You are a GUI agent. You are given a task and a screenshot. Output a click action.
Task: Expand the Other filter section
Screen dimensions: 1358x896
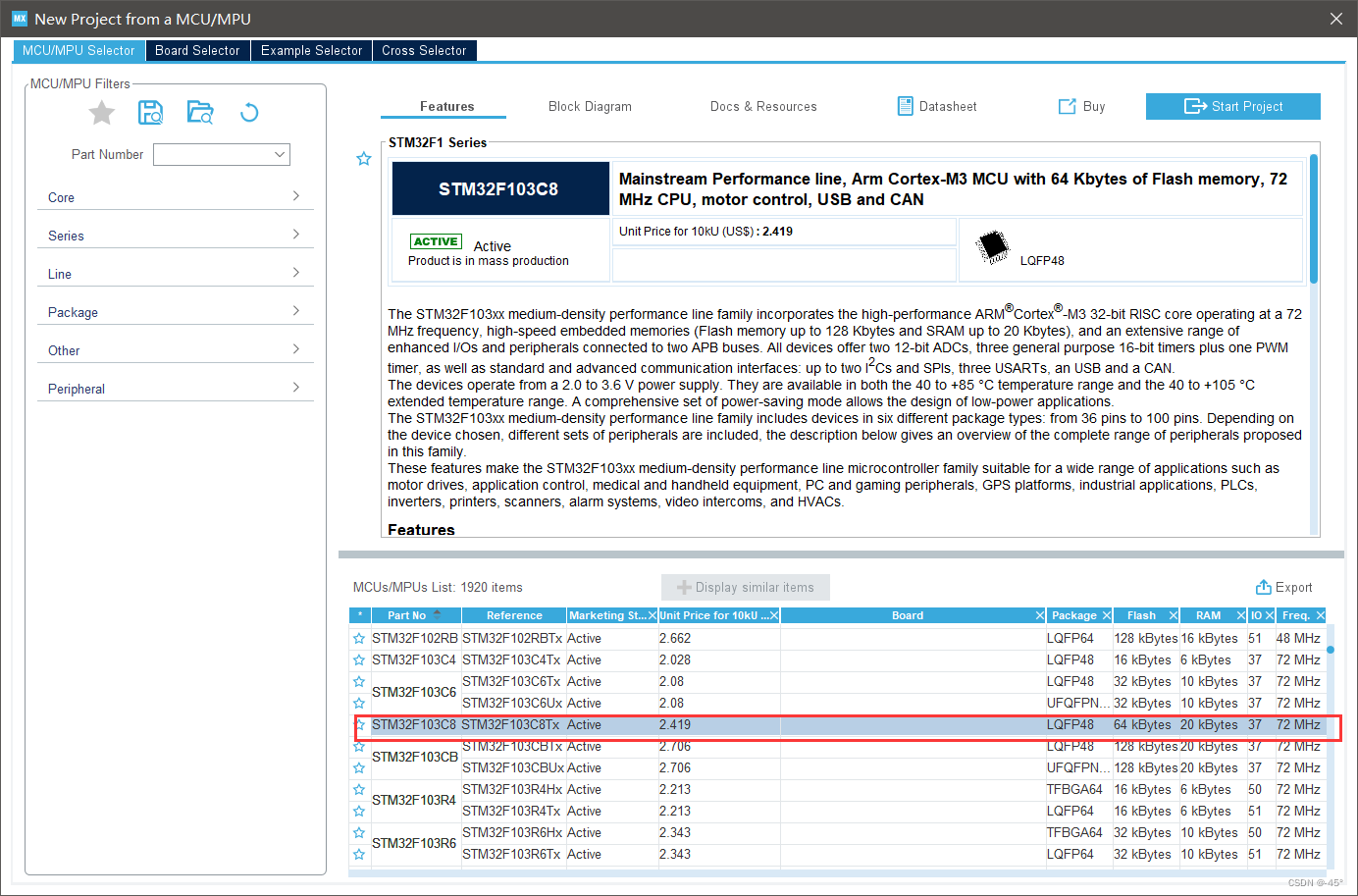(175, 350)
